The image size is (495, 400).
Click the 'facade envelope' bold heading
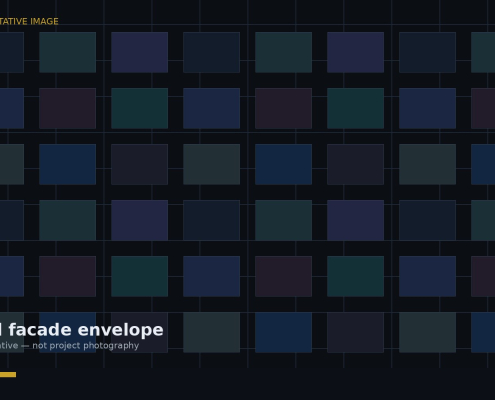[86, 330]
